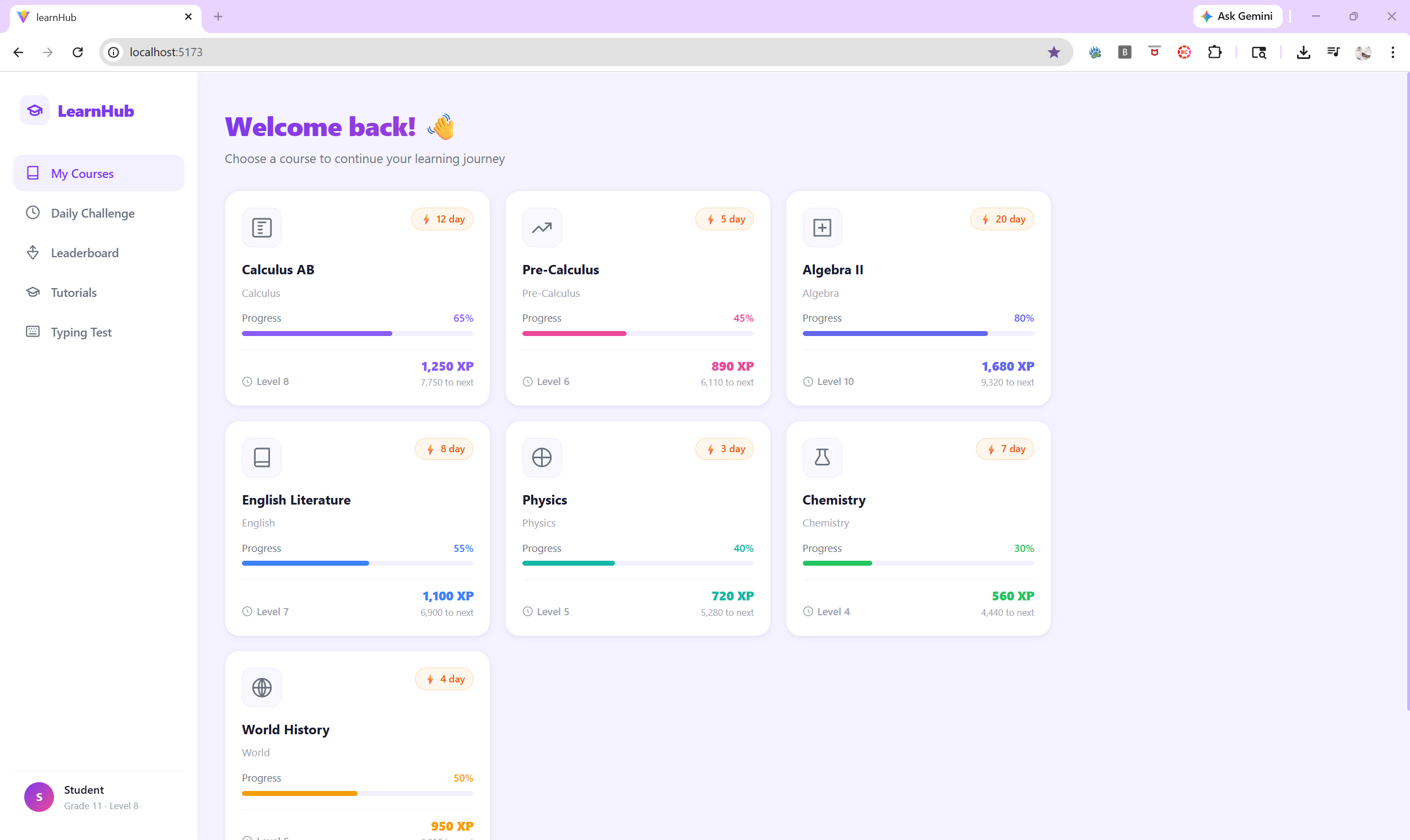1410x840 pixels.
Task: Click the Chemistry flask icon
Action: pos(822,457)
